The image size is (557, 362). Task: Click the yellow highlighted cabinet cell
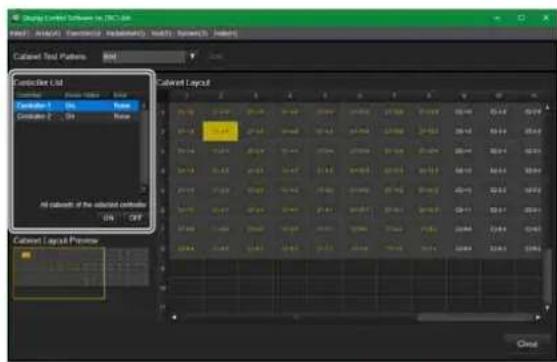[x=220, y=131]
